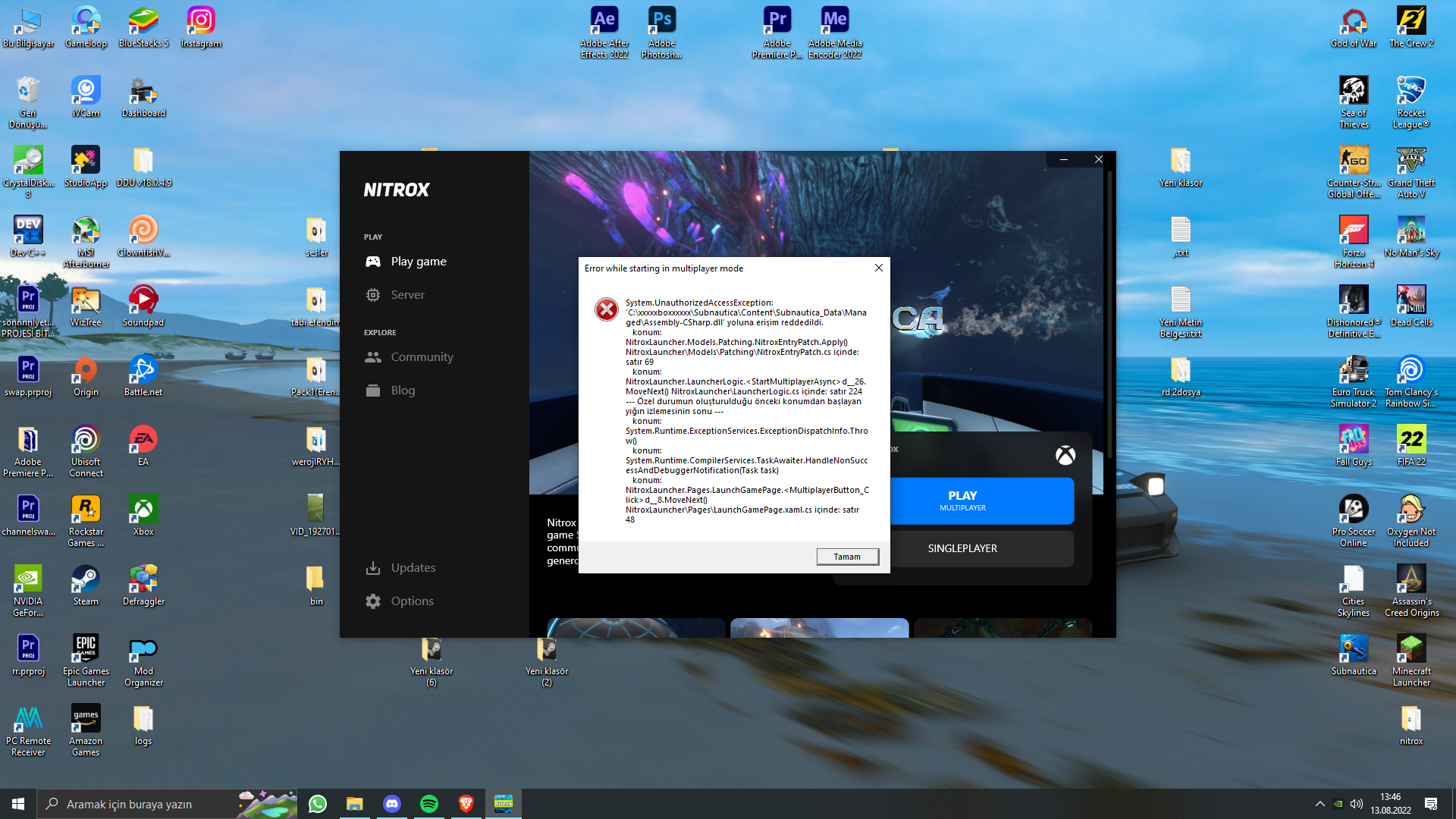Select No Man's Sky icon
1456x819 pixels.
1411,237
